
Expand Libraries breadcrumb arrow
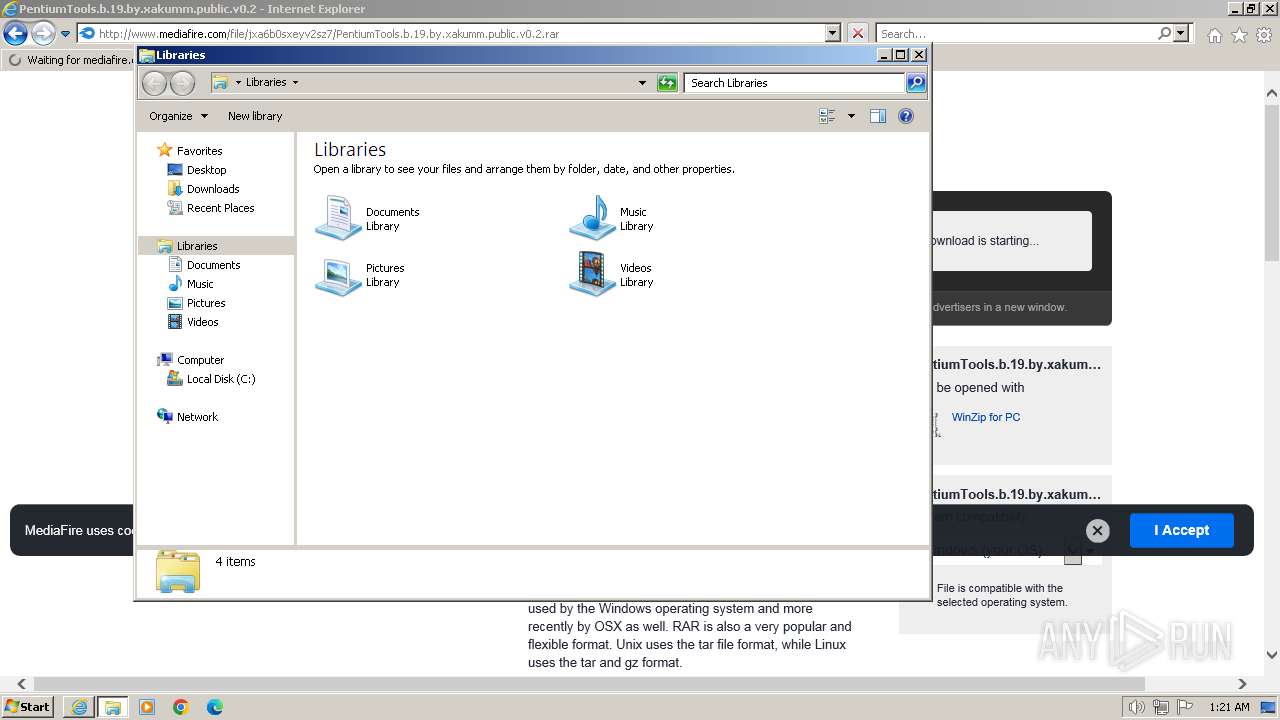[295, 82]
